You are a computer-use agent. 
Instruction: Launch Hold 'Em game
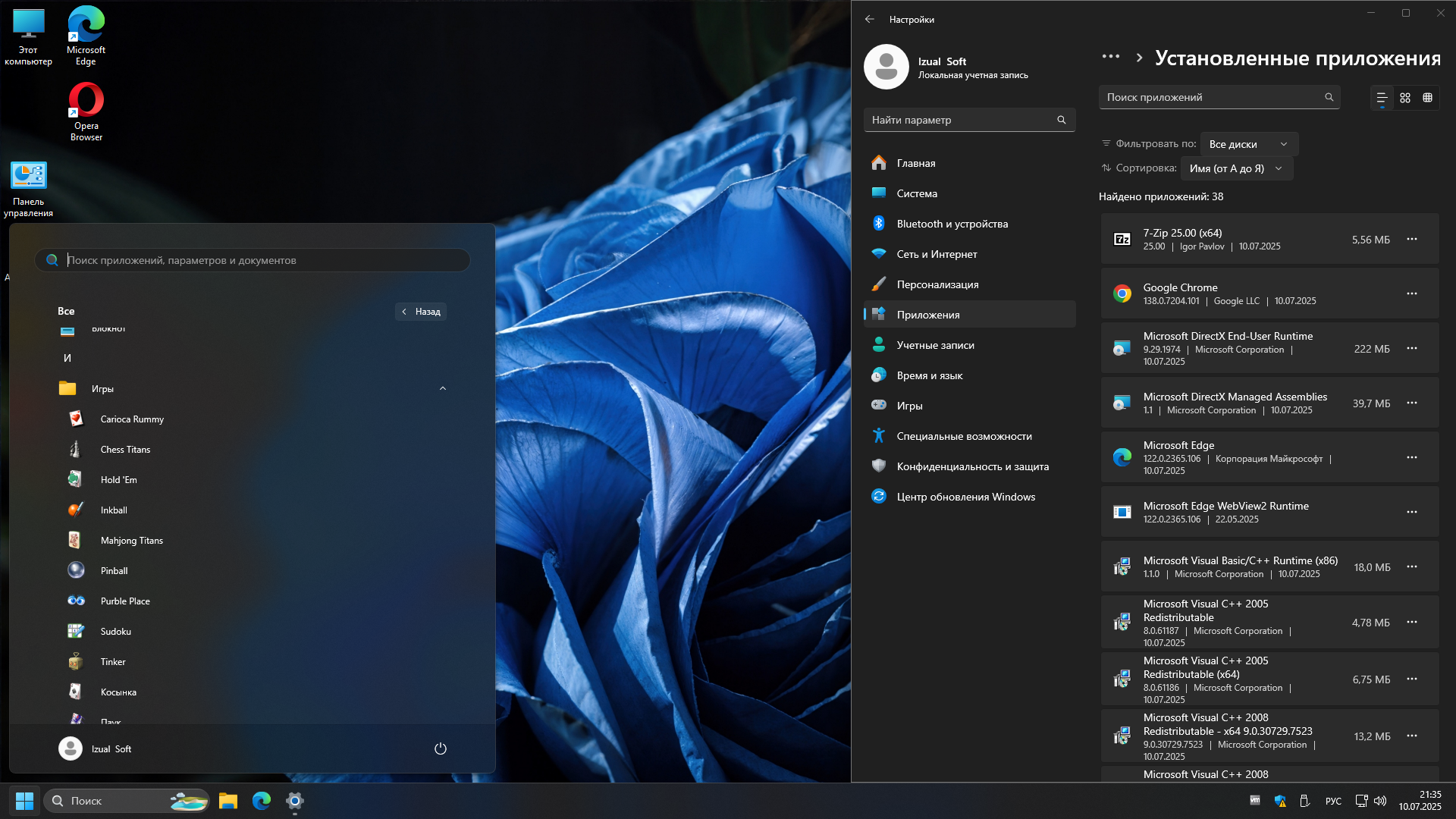tap(253, 480)
